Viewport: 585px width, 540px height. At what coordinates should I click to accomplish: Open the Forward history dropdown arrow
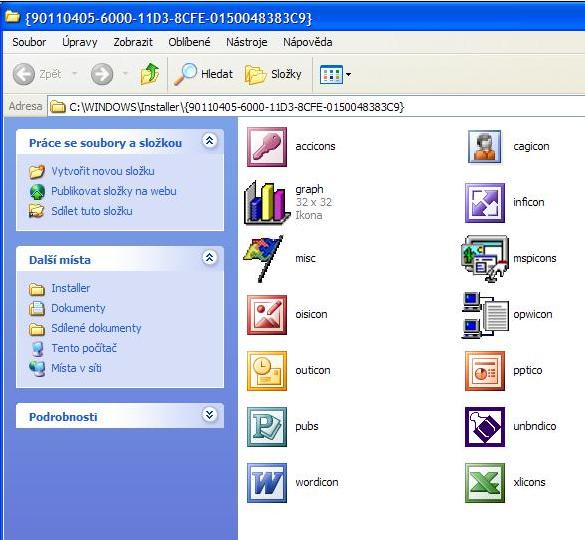point(125,74)
